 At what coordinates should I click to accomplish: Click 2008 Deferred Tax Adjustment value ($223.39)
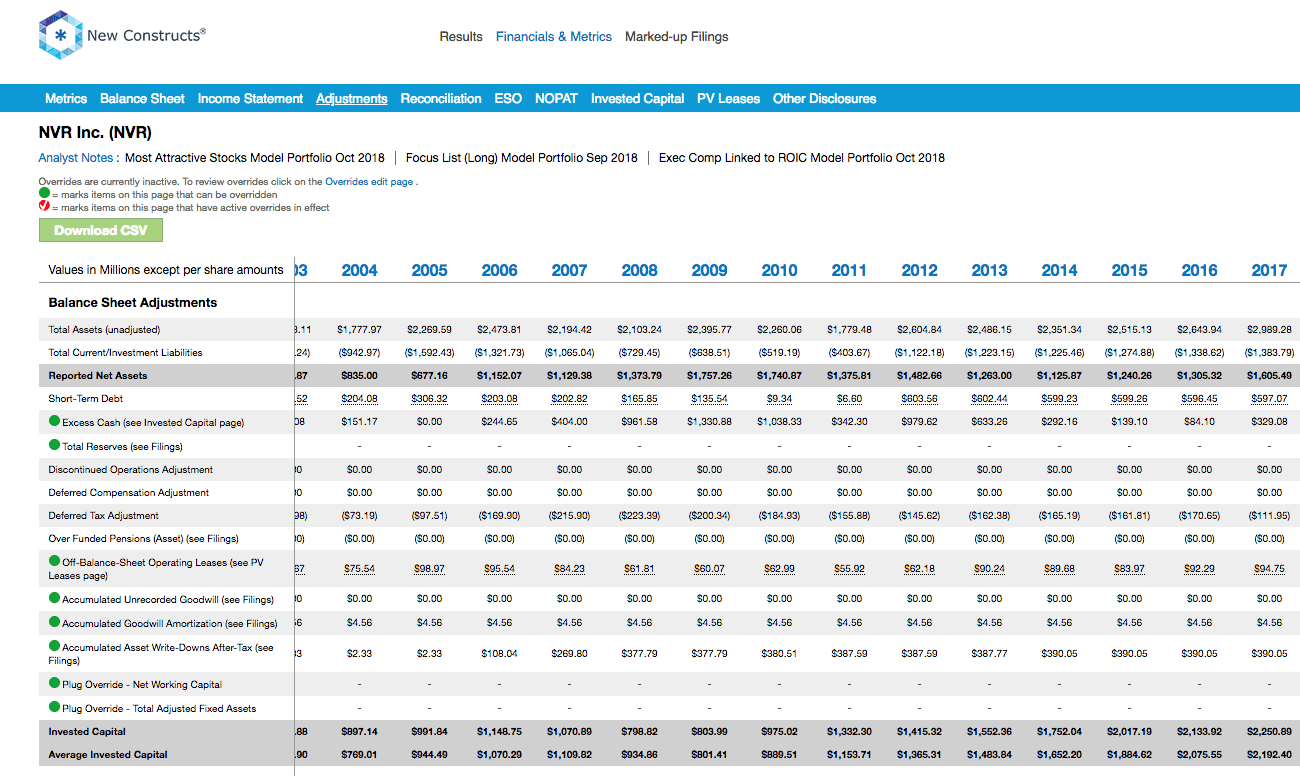[639, 516]
